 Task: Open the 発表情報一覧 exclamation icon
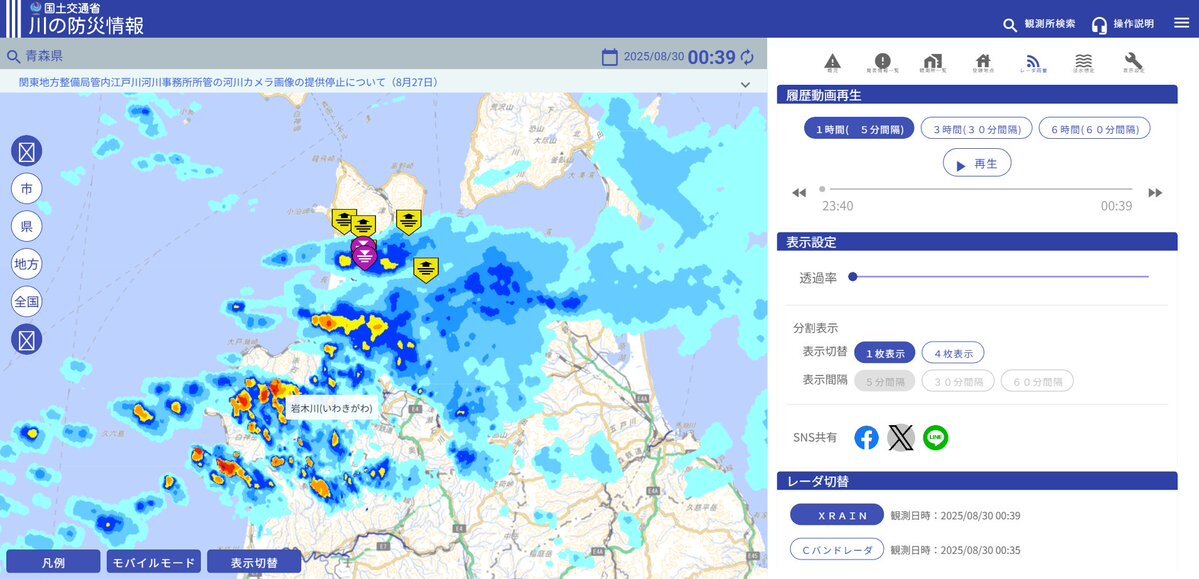(882, 63)
